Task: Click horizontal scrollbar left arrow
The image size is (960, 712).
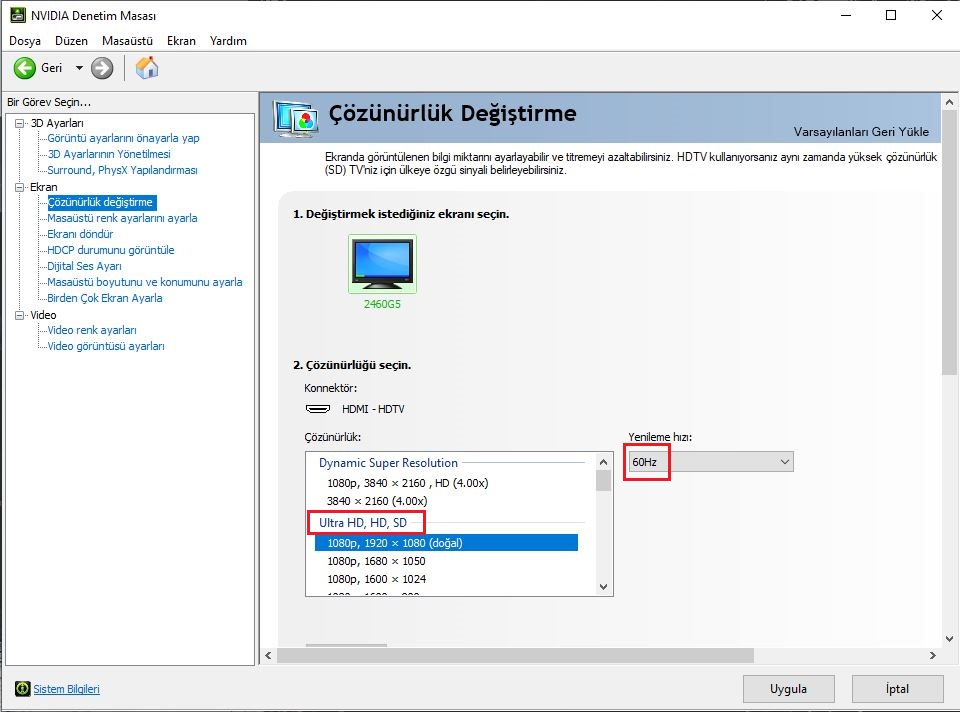Action: (268, 655)
